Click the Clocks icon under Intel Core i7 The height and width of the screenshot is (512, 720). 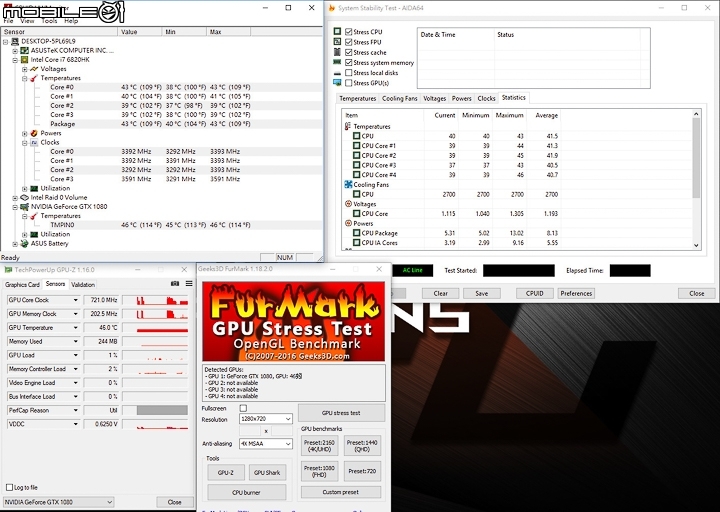(34, 142)
